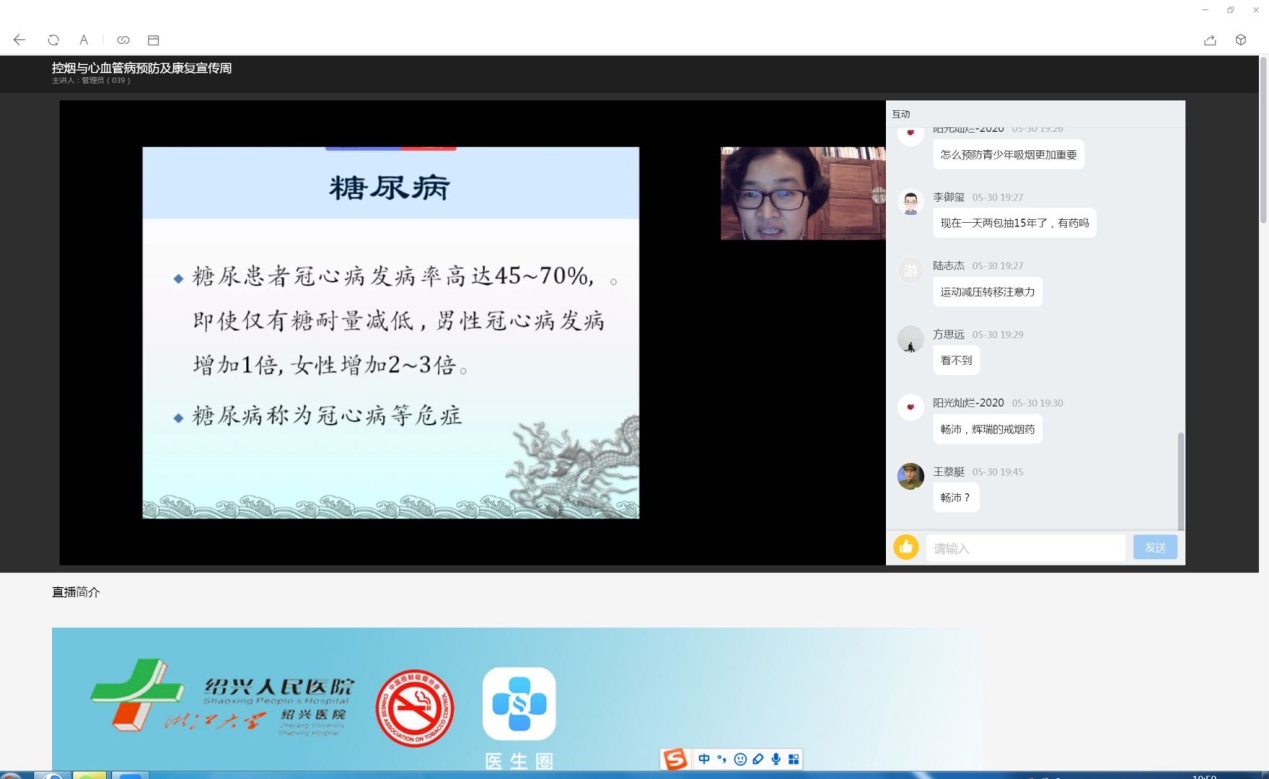This screenshot has height=779, width=1269.
Task: Click the no-smoking association logo
Action: [415, 708]
